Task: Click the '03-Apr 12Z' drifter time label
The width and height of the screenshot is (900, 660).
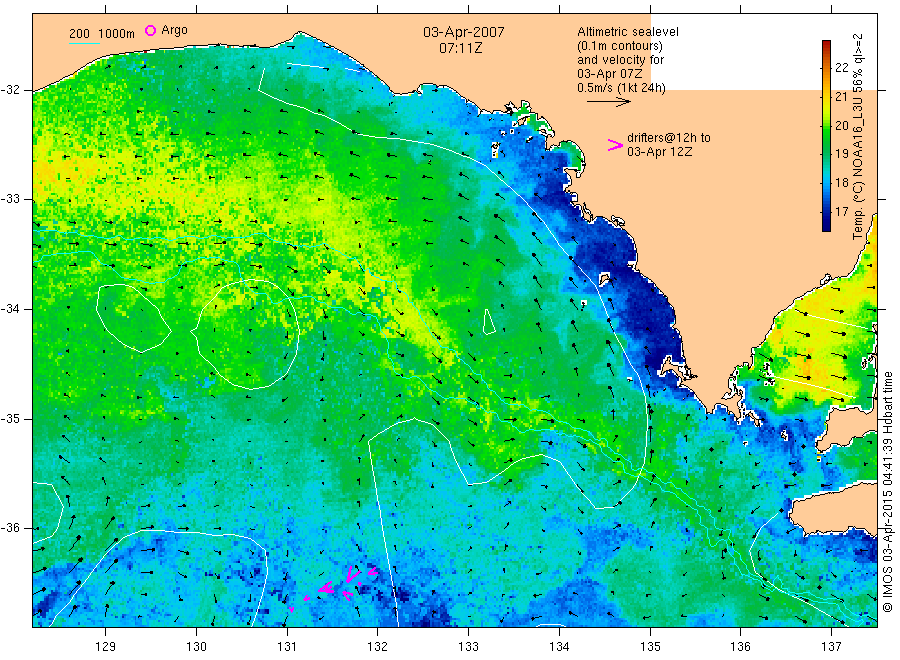Action: 660,152
